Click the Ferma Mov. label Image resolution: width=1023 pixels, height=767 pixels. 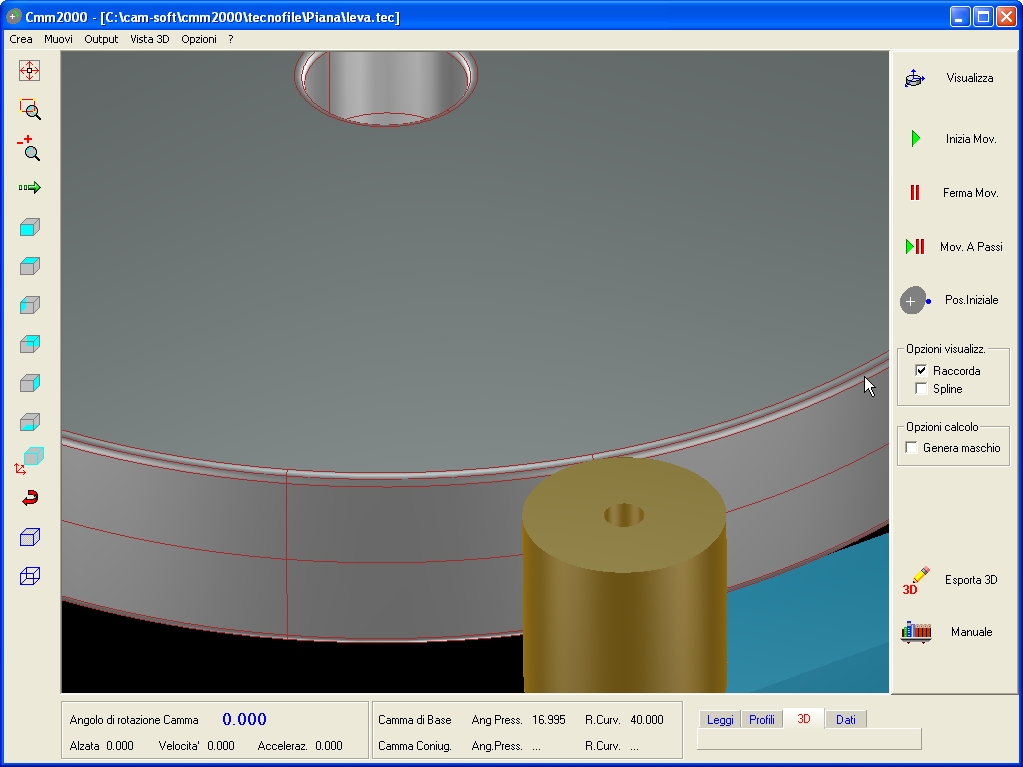tap(971, 193)
